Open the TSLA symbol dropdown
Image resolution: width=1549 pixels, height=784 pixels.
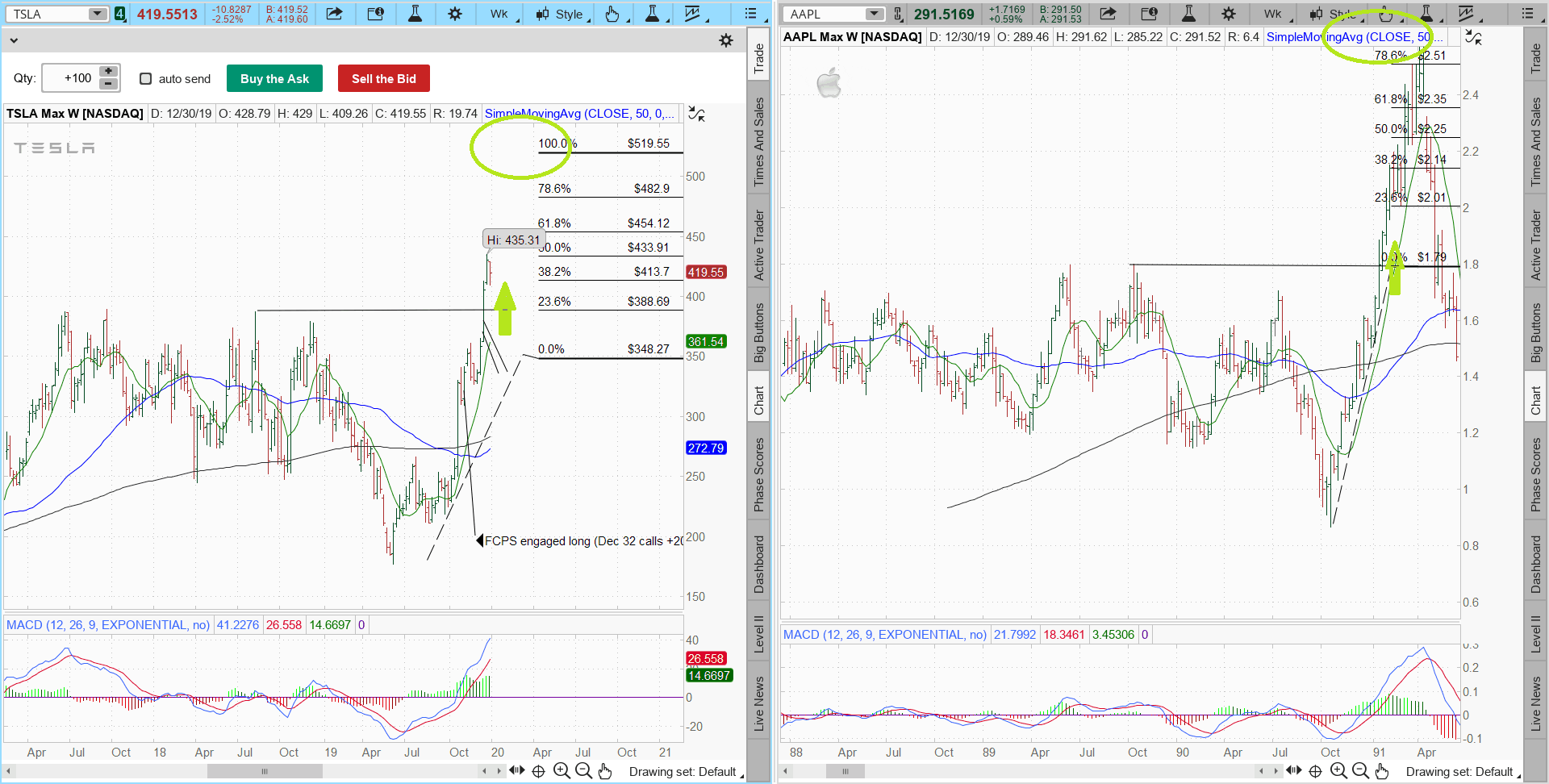pyautogui.click(x=97, y=14)
